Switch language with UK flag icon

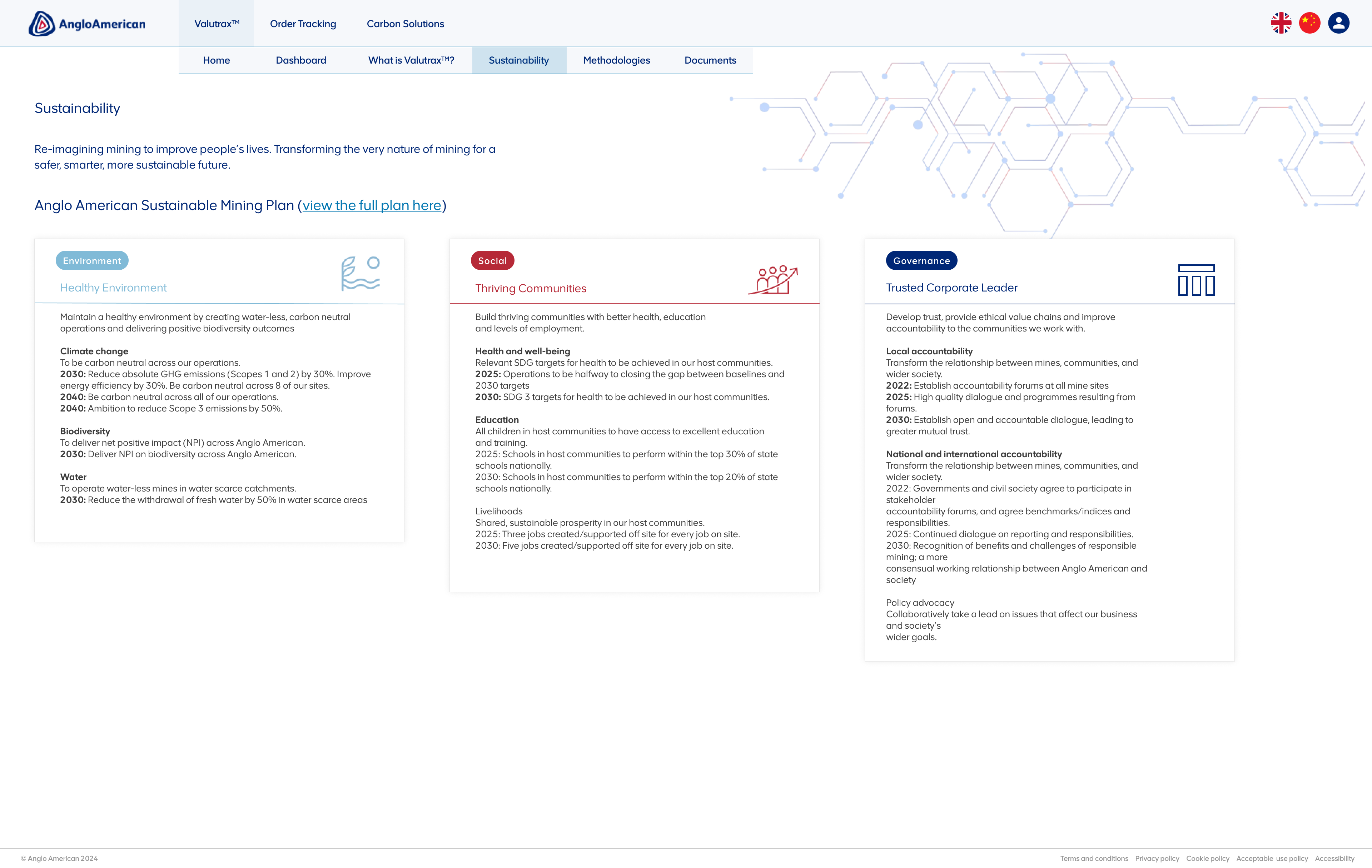[x=1281, y=23]
